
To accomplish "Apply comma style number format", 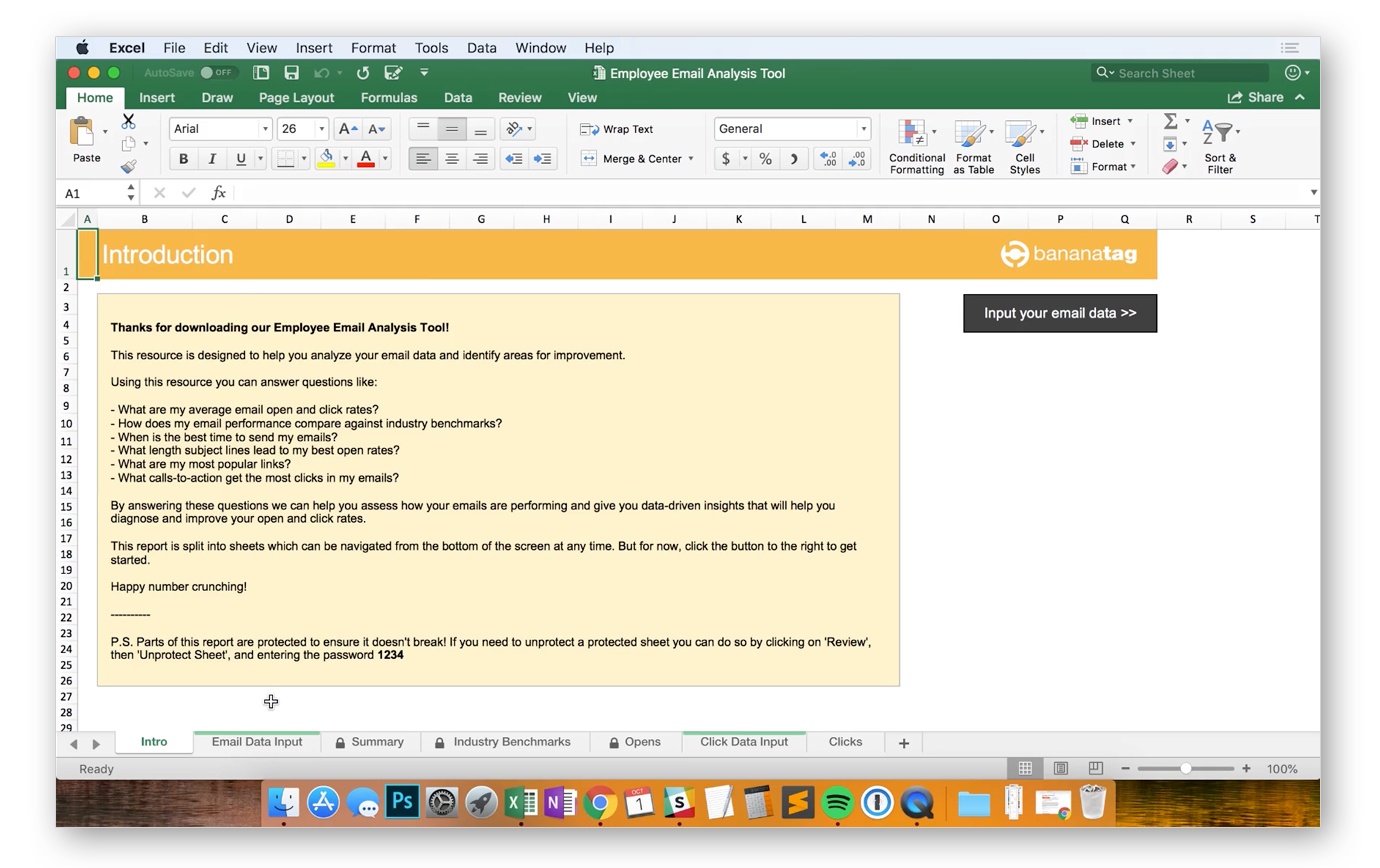I will [794, 159].
